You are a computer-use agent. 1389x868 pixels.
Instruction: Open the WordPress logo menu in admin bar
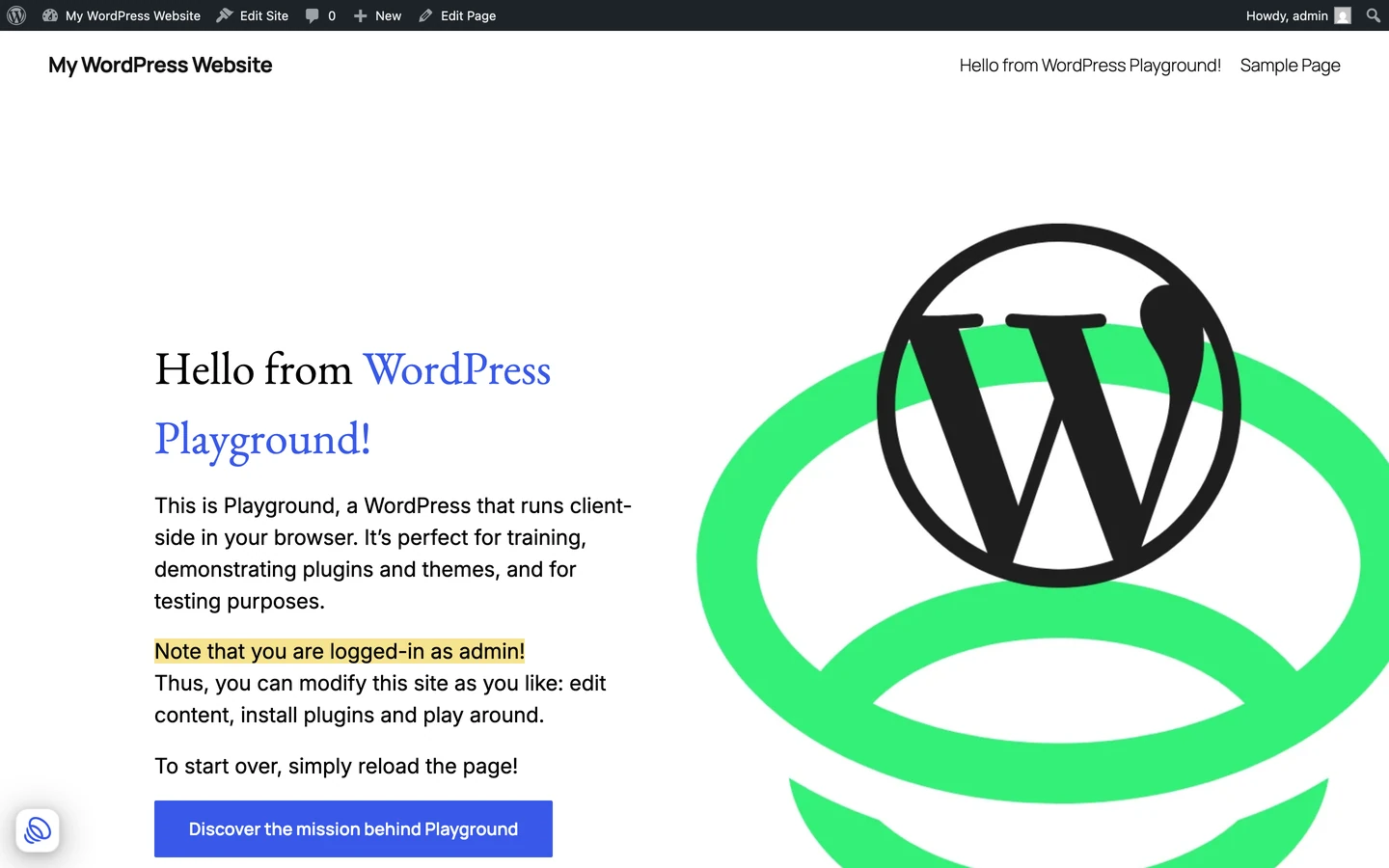click(16, 15)
